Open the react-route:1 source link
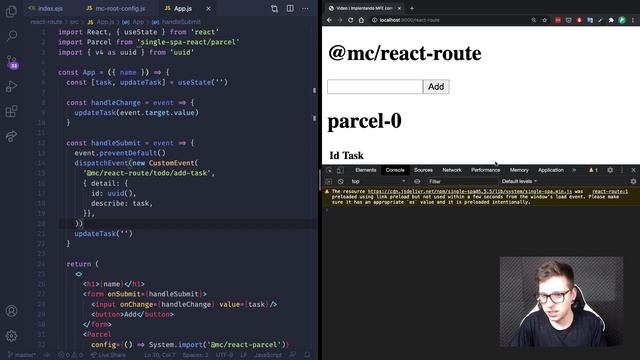Image resolution: width=640 pixels, height=360 pixels. 610,191
